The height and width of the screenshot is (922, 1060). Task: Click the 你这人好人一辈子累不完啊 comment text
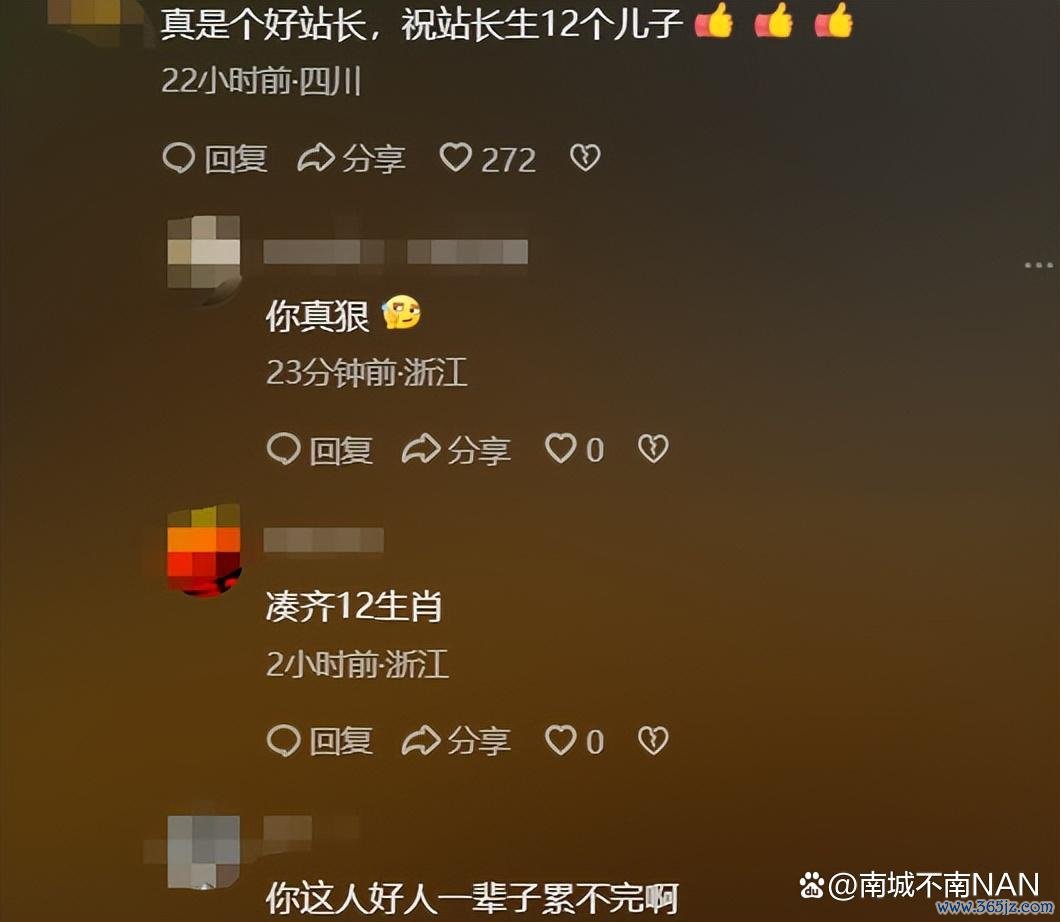click(472, 899)
